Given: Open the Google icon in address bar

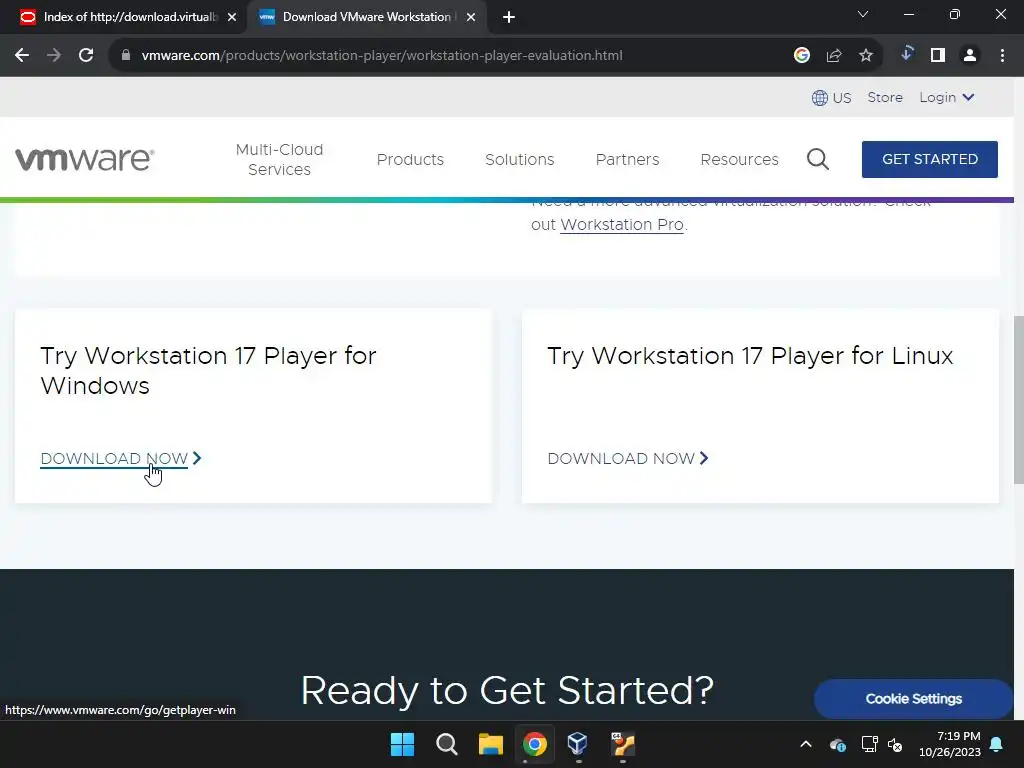Looking at the screenshot, I should click(802, 56).
